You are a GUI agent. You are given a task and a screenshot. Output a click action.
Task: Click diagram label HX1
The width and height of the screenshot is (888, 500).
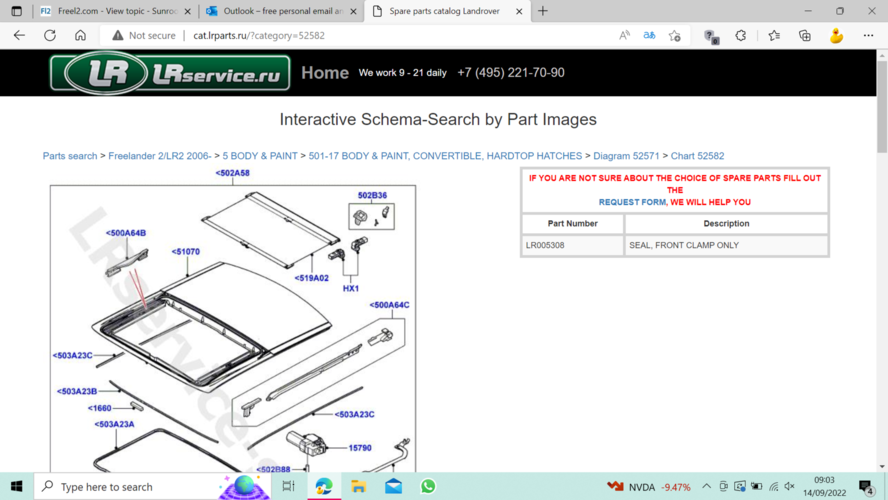point(351,288)
